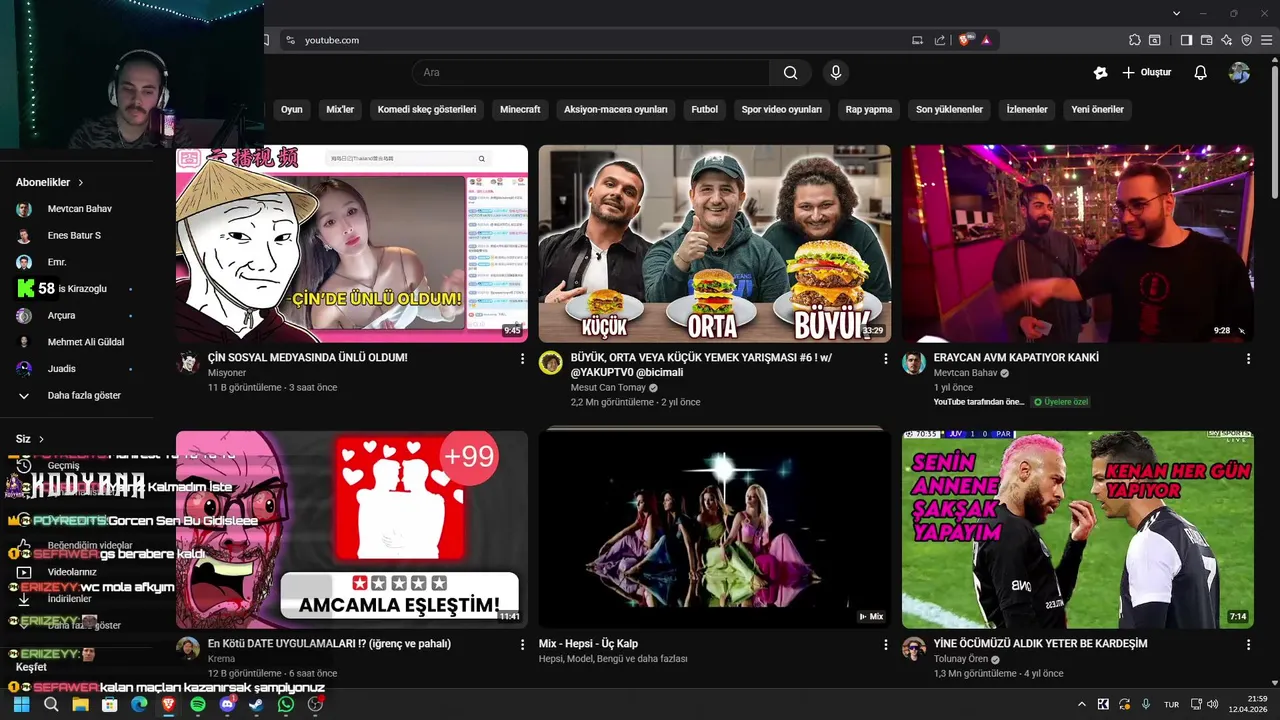
Task: Click the star-shaped icon left of Oluştur
Action: (1100, 72)
